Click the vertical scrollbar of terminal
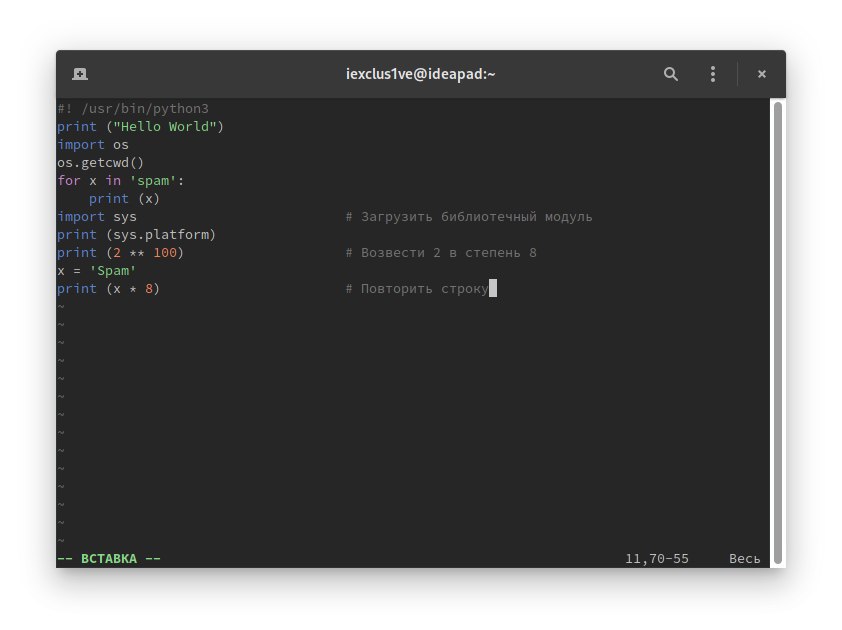 click(x=778, y=332)
